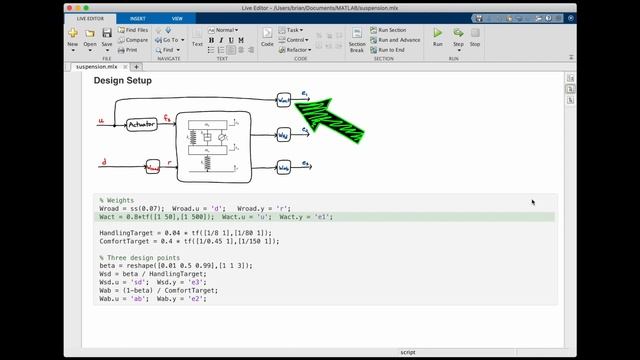Collapse the toolstrip with the corner arrow
The width and height of the screenshot is (640, 360).
[571, 58]
